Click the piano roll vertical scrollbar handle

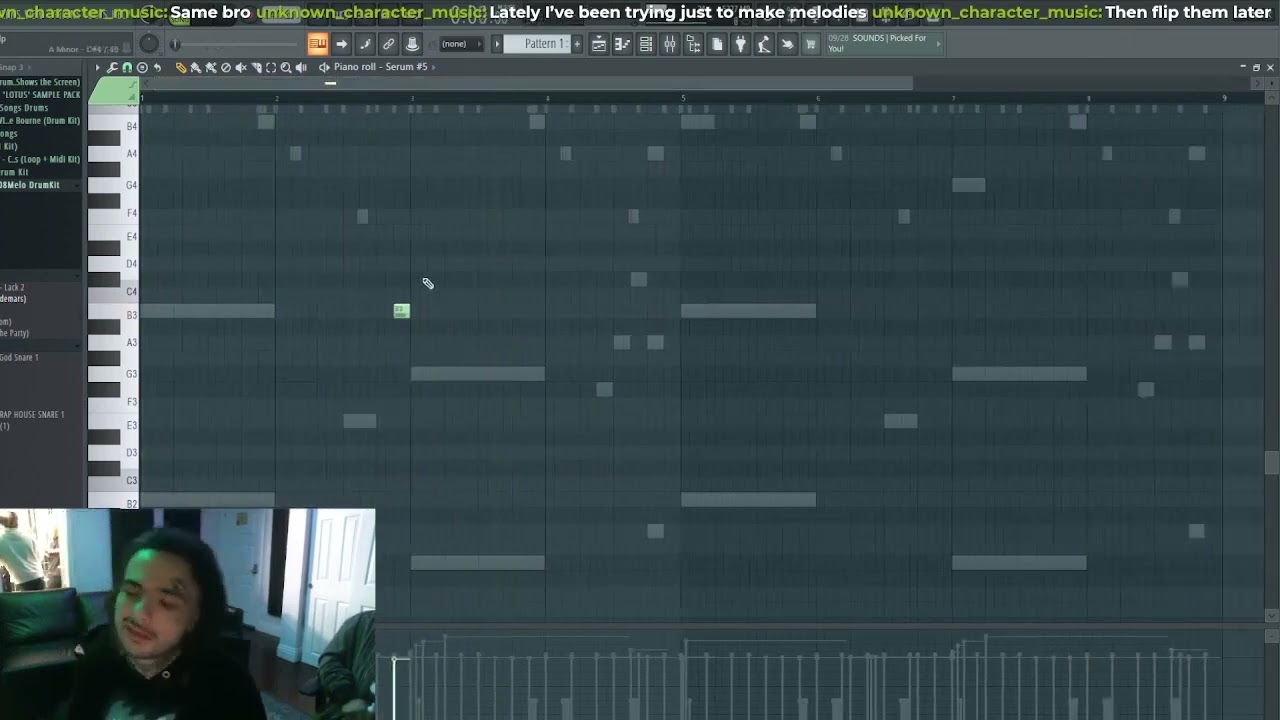coord(1271,463)
